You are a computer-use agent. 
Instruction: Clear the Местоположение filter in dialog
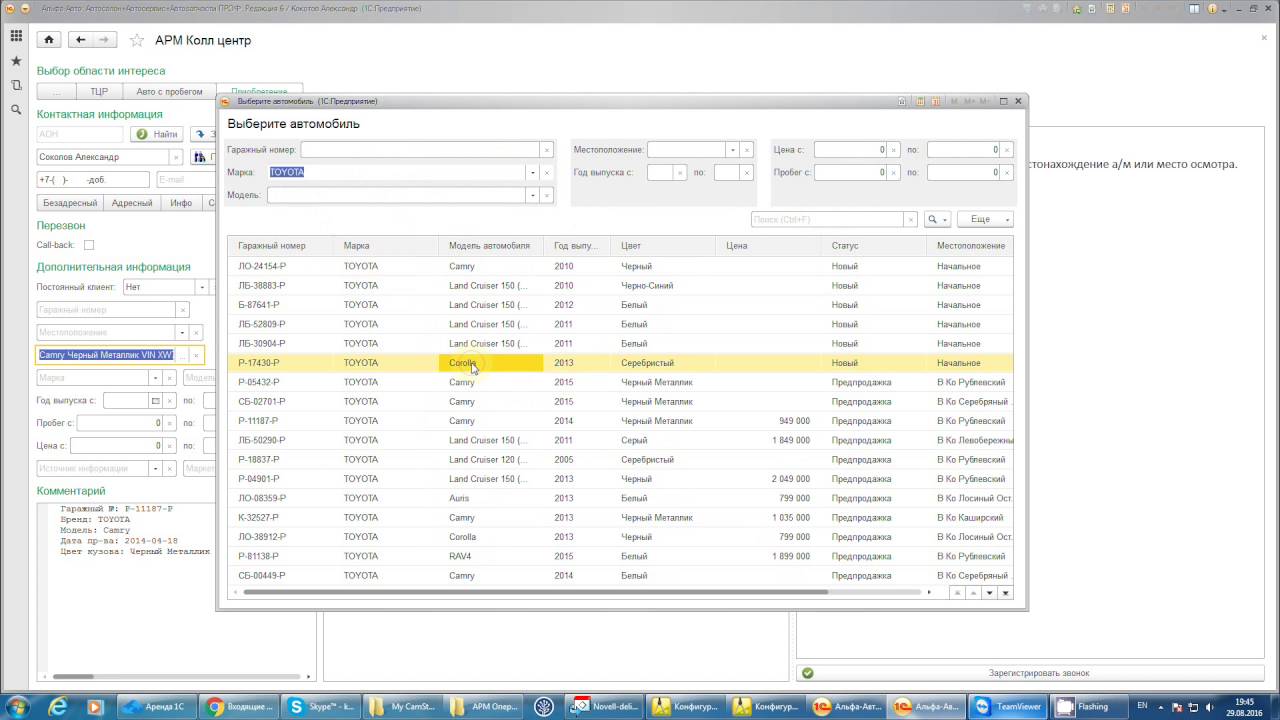point(747,150)
